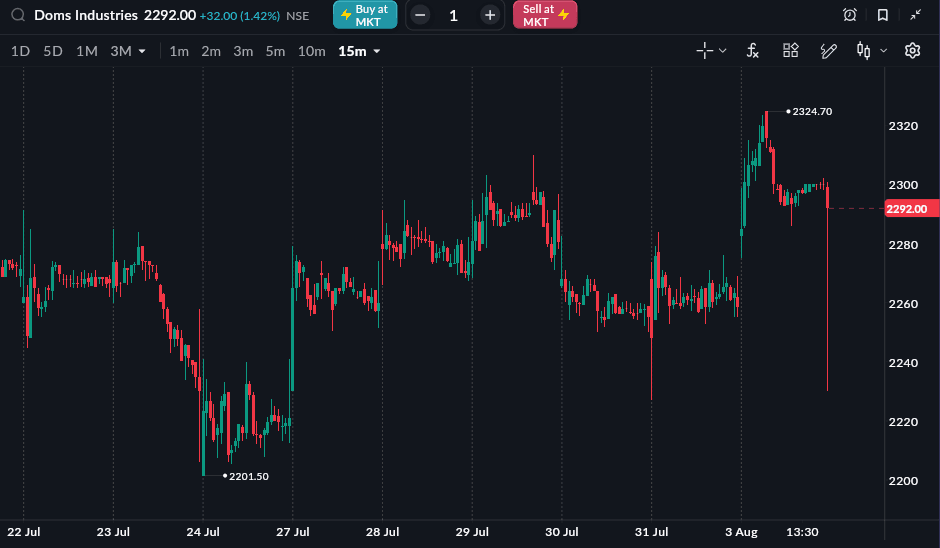Image resolution: width=940 pixels, height=548 pixels.
Task: Select the crosshair cursor tool
Action: coord(704,51)
